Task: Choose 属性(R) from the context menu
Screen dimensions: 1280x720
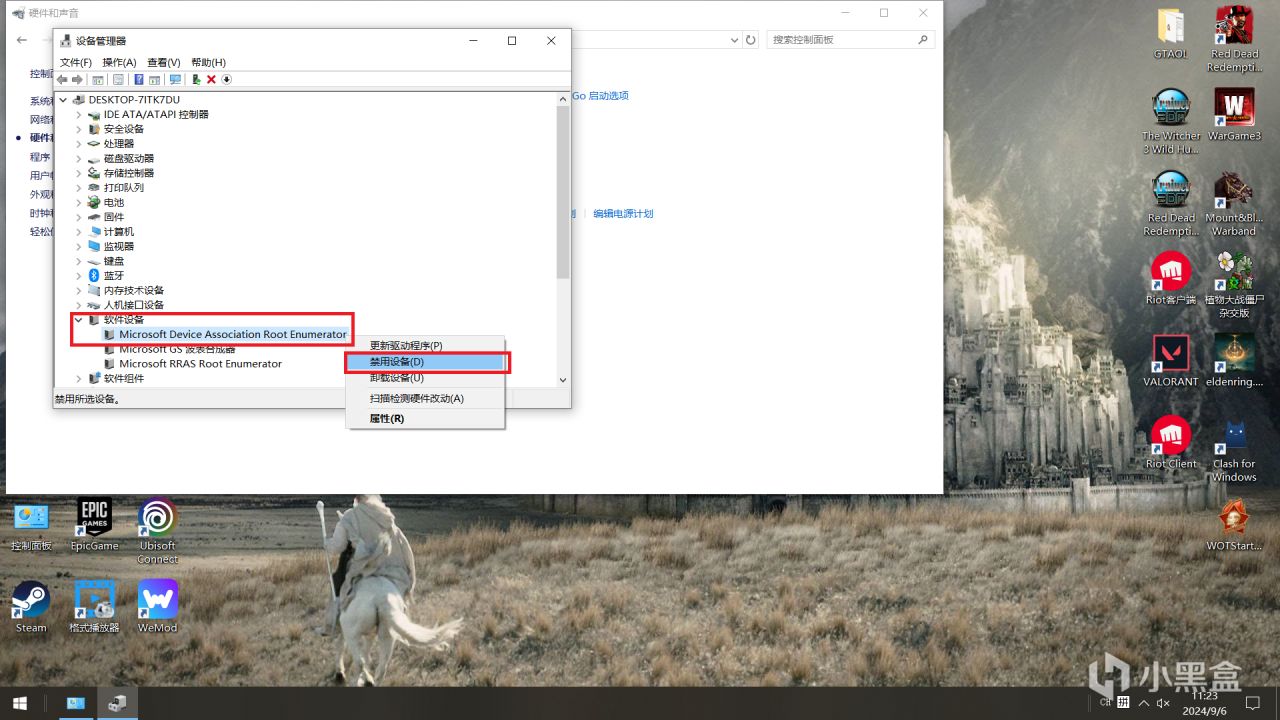Action: click(x=425, y=418)
